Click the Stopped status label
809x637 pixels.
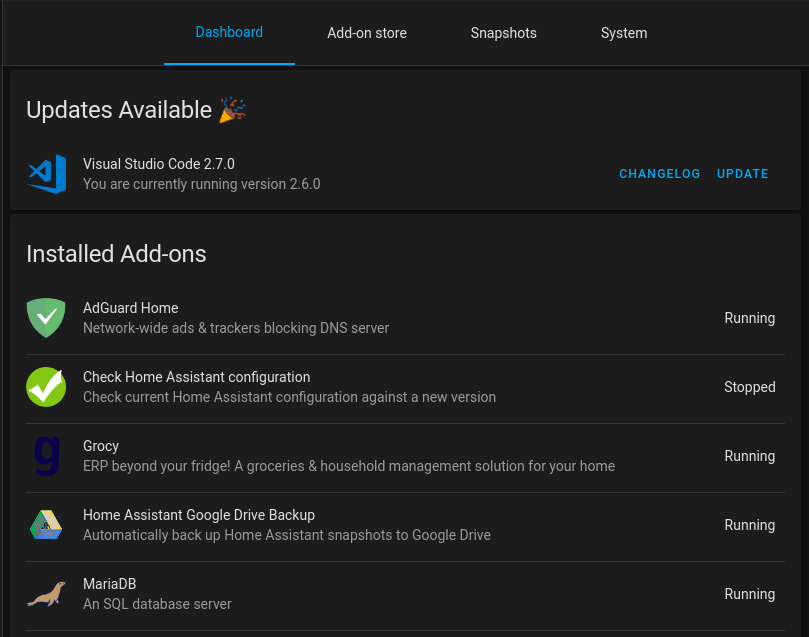click(x=750, y=387)
